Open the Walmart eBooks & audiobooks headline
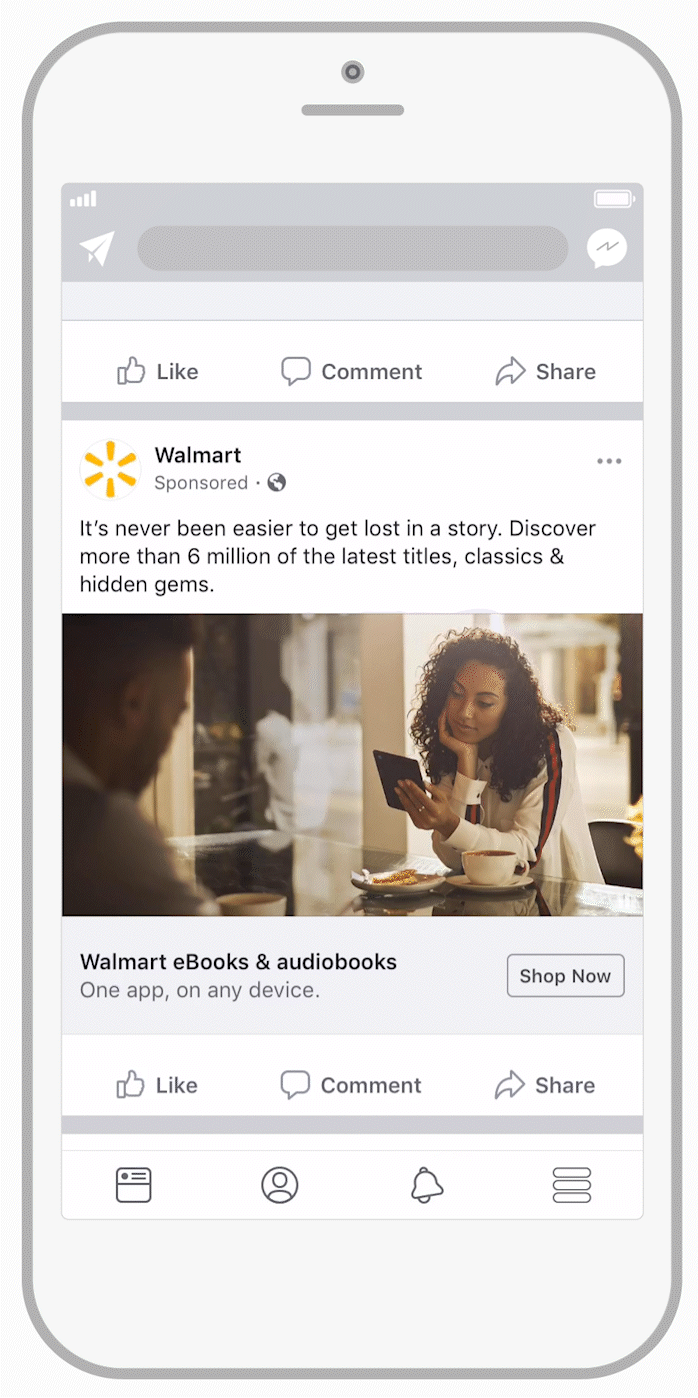Screen dimensions: 698x1398 pyautogui.click(x=238, y=962)
